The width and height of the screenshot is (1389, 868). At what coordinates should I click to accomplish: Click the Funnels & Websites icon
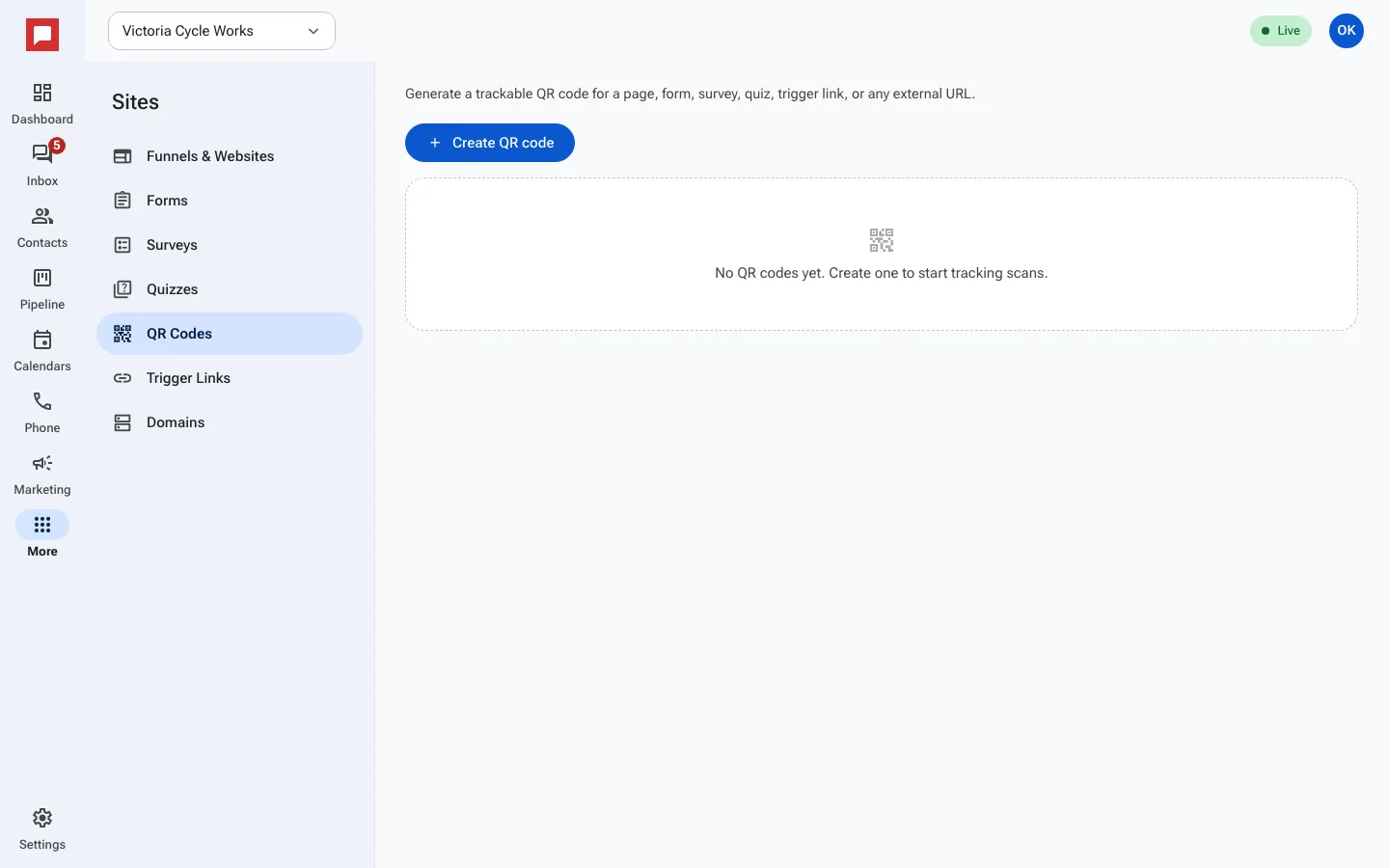click(x=123, y=156)
